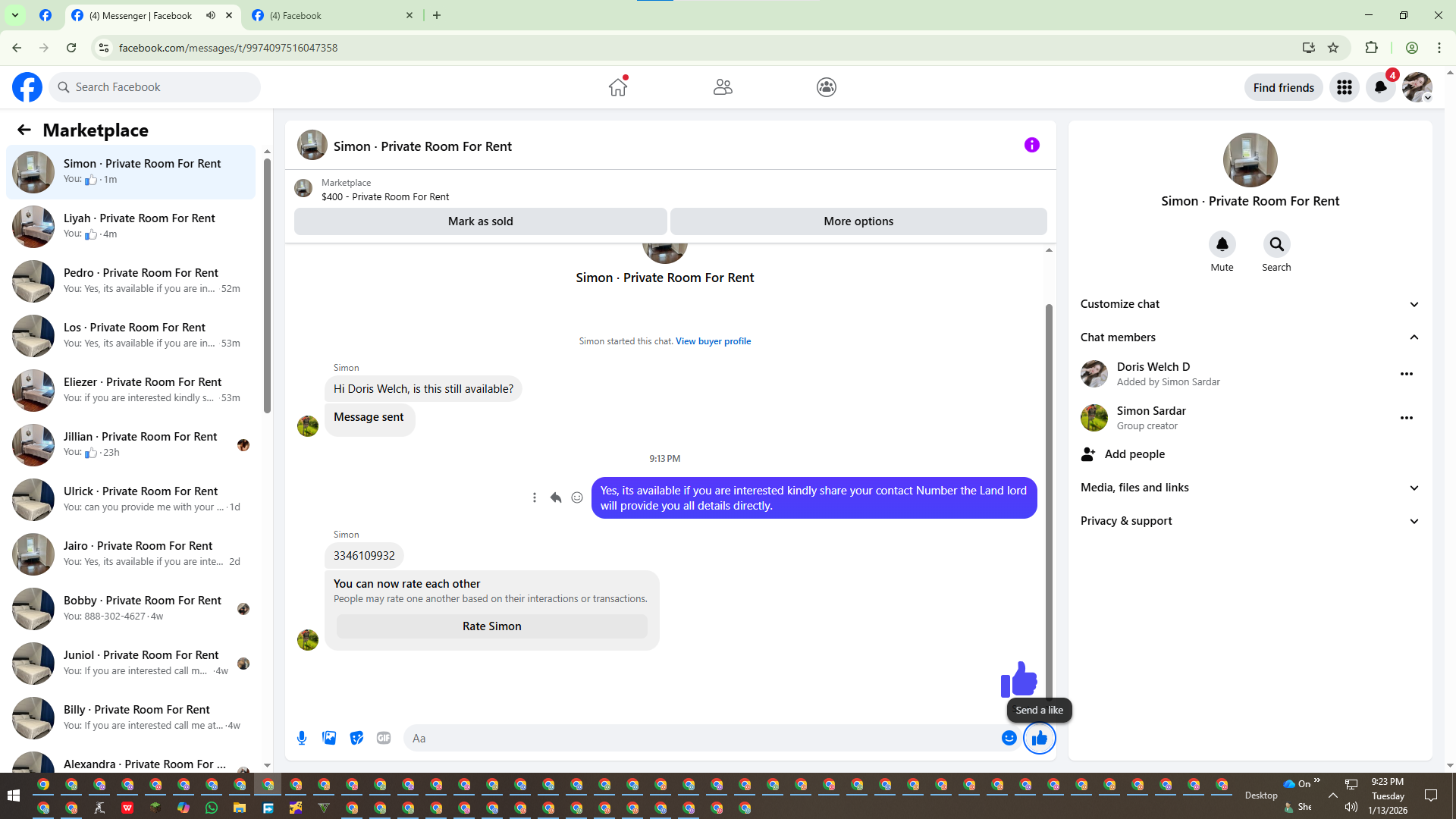The image size is (1456, 819).
Task: Open the GIF picker icon
Action: point(384,738)
